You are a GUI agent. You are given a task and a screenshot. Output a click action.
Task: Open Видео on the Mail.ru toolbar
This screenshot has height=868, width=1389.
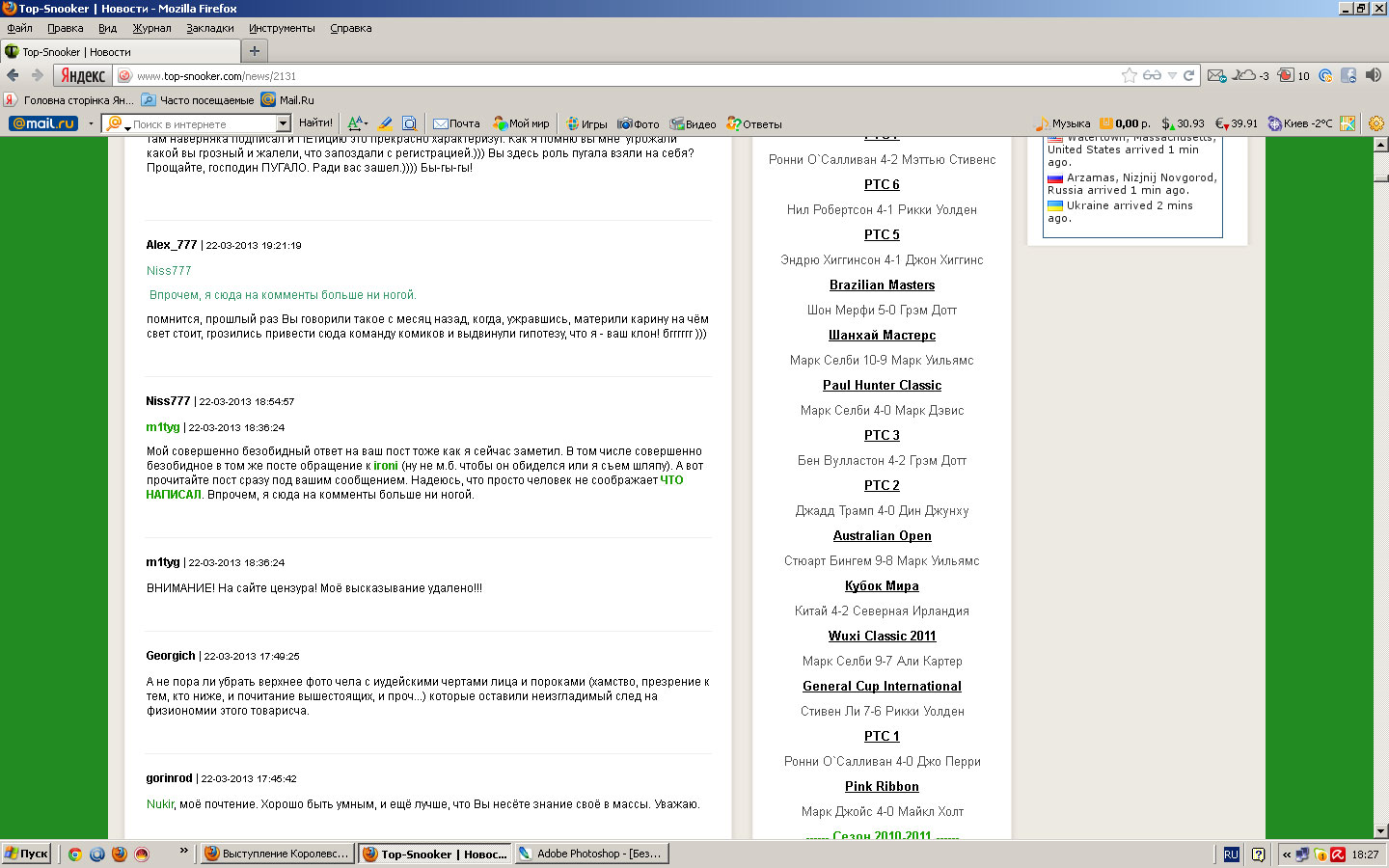(x=693, y=123)
